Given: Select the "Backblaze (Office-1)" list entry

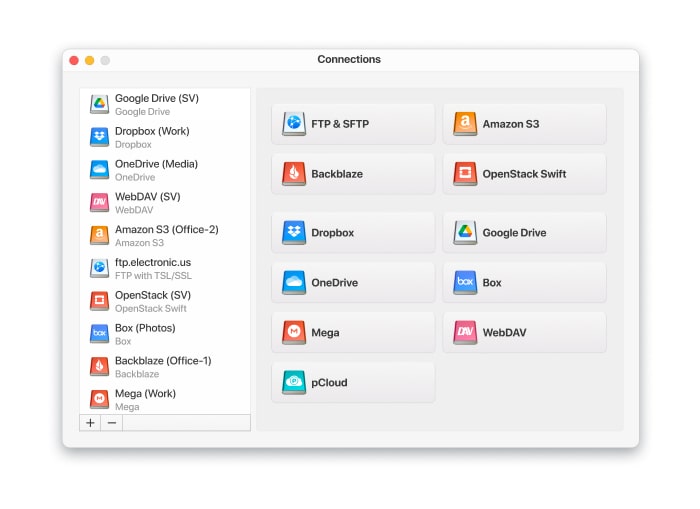Looking at the screenshot, I should [165, 367].
